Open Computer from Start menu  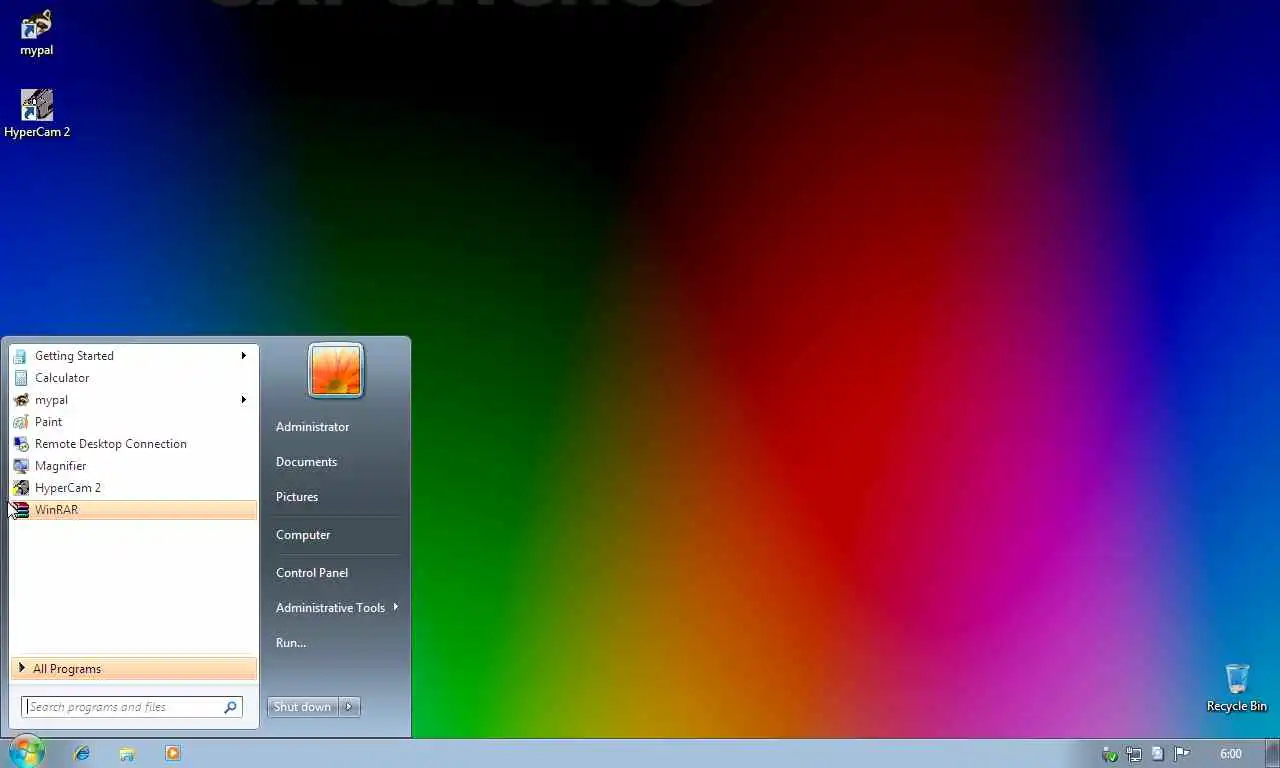[x=303, y=535]
